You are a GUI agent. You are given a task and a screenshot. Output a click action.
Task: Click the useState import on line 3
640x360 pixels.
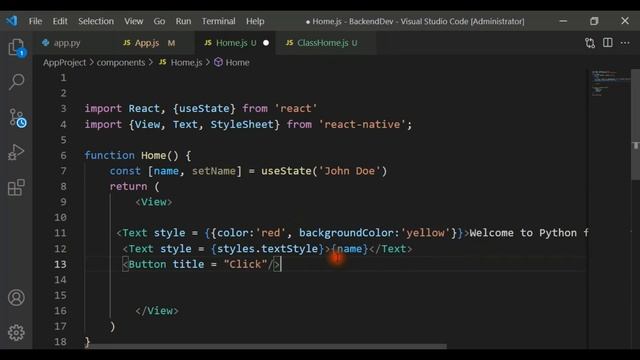[x=204, y=109]
